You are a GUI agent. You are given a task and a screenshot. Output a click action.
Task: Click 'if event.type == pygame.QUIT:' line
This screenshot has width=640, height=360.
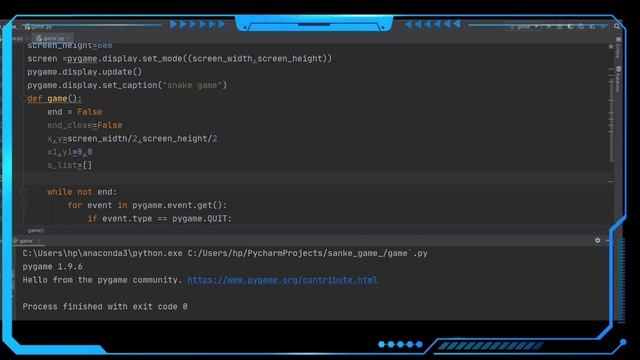pos(160,219)
